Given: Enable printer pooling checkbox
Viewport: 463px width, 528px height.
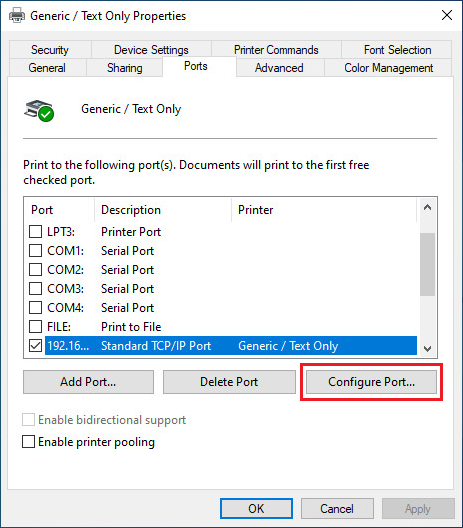Looking at the screenshot, I should pyautogui.click(x=28, y=441).
